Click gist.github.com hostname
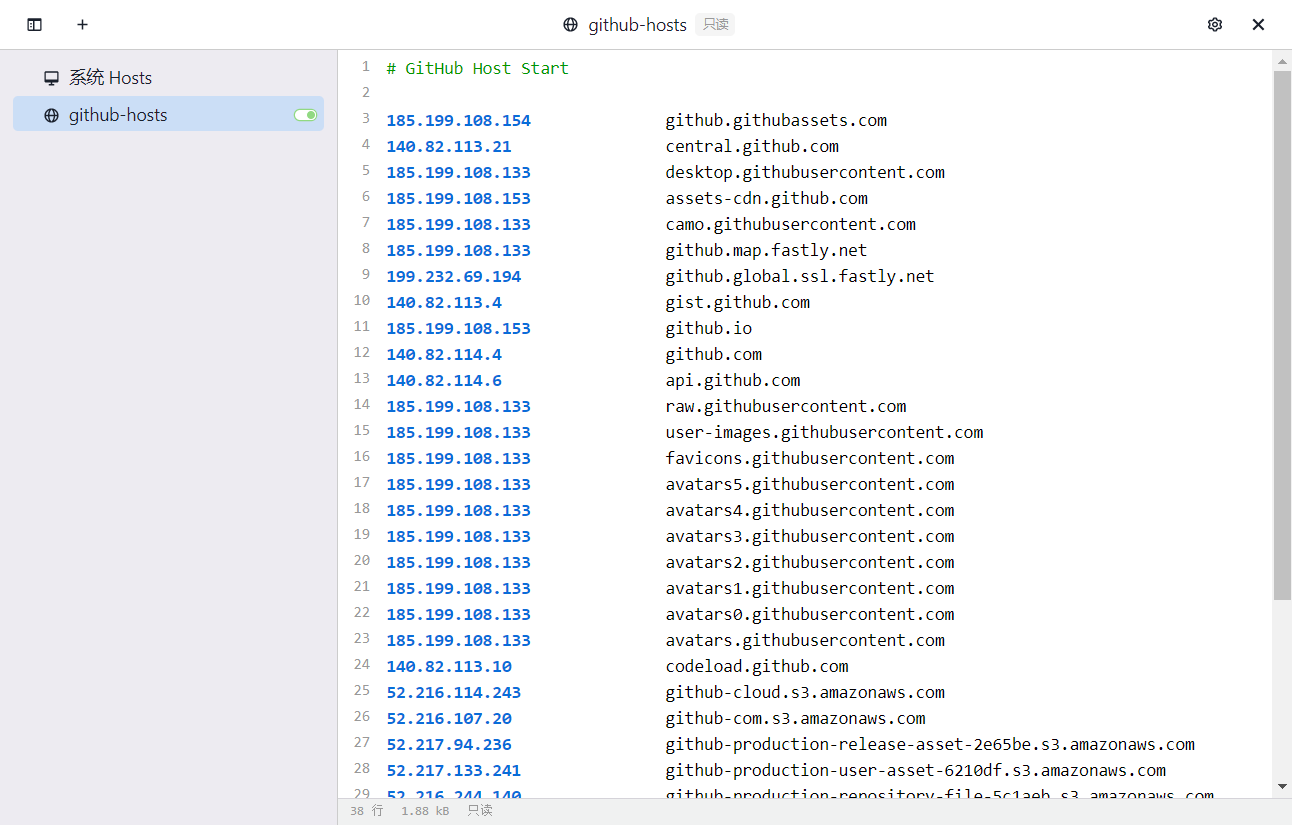This screenshot has width=1292, height=825. [738, 302]
